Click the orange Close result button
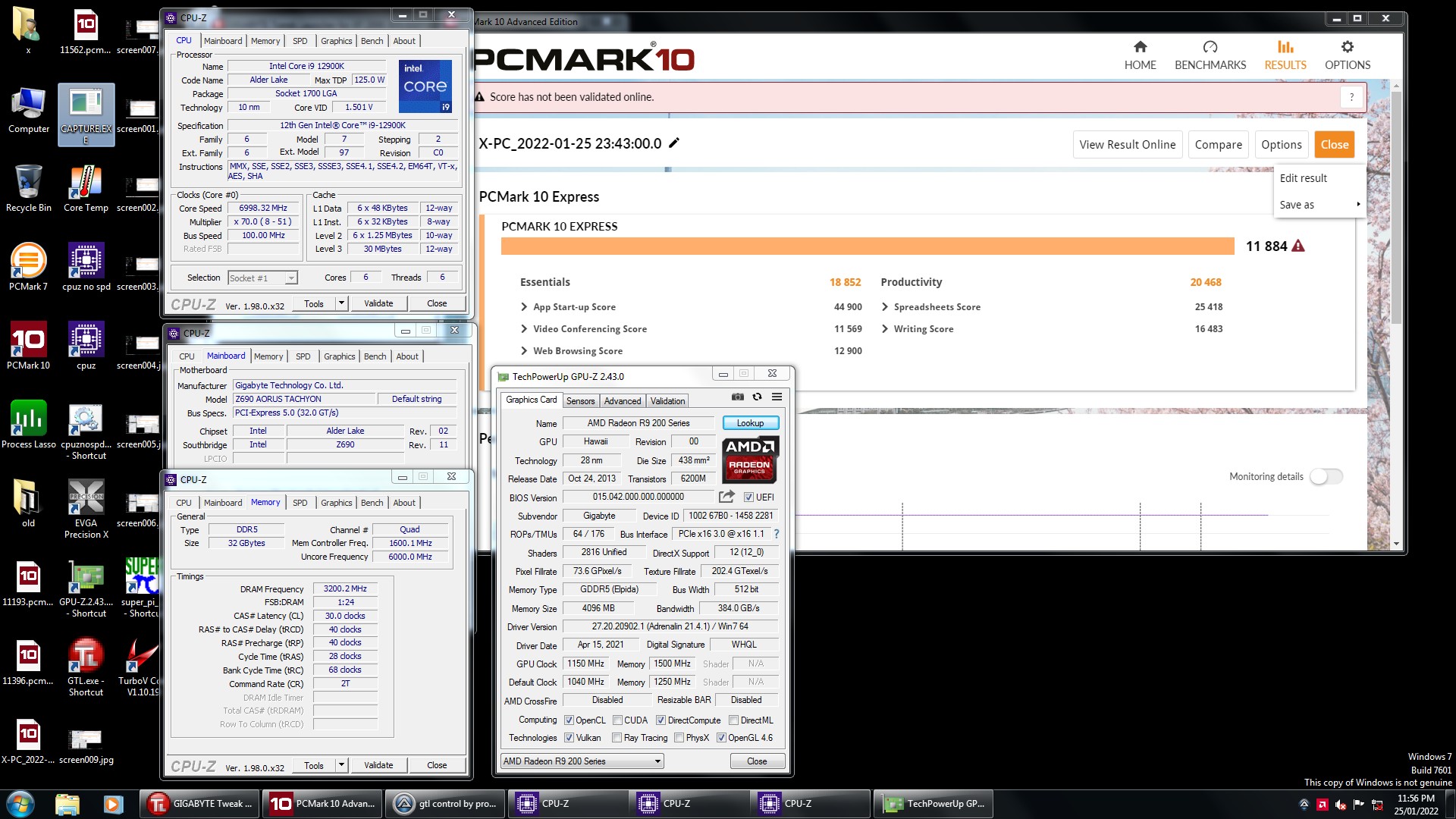This screenshot has height=819, width=1456. coord(1334,144)
